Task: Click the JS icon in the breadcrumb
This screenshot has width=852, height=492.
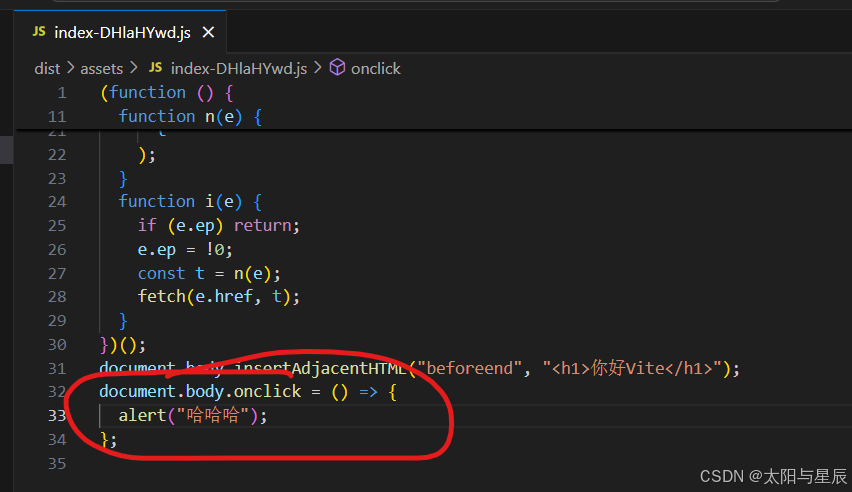Action: pyautogui.click(x=155, y=67)
